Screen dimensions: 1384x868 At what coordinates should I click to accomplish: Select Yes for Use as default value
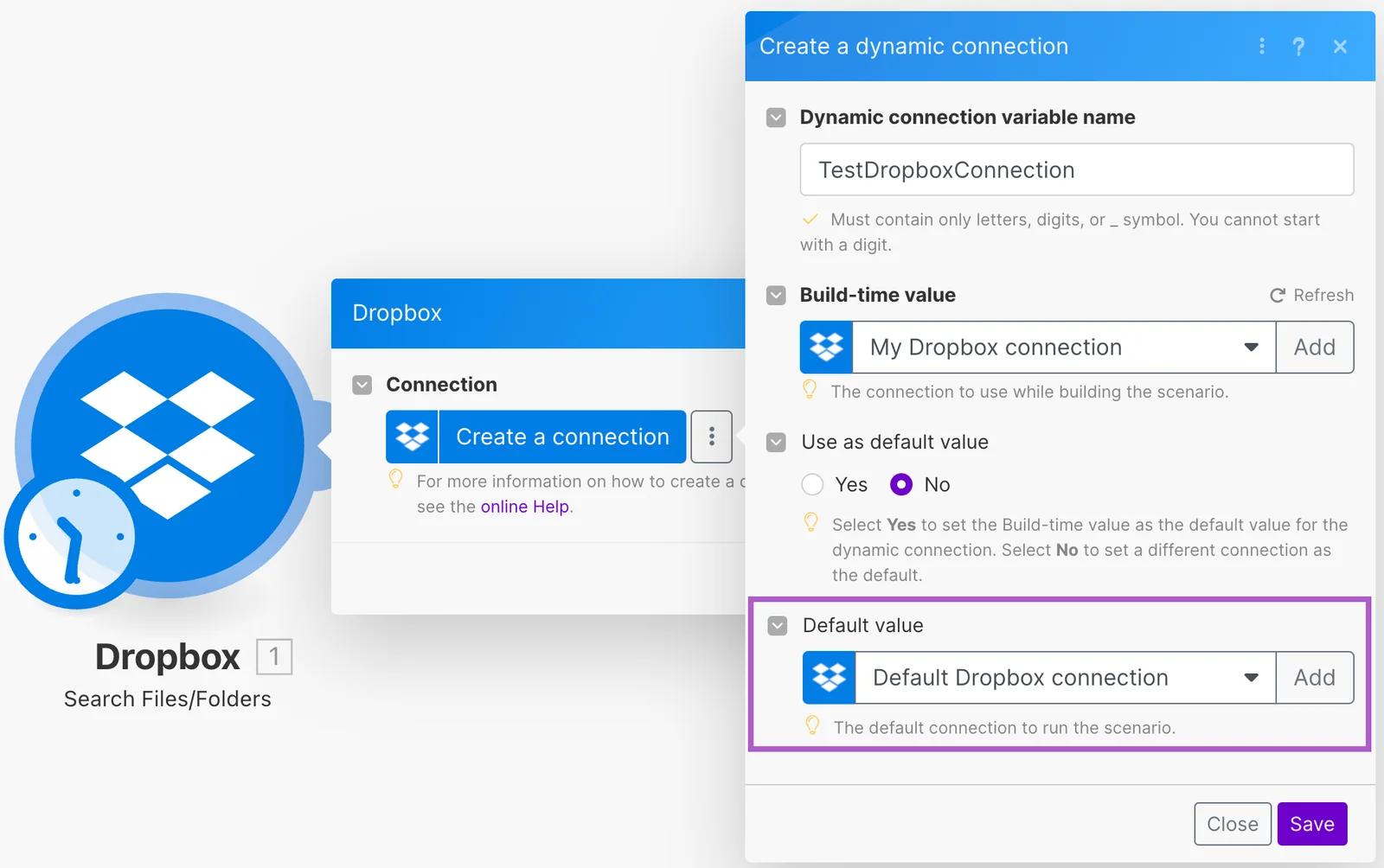click(812, 484)
